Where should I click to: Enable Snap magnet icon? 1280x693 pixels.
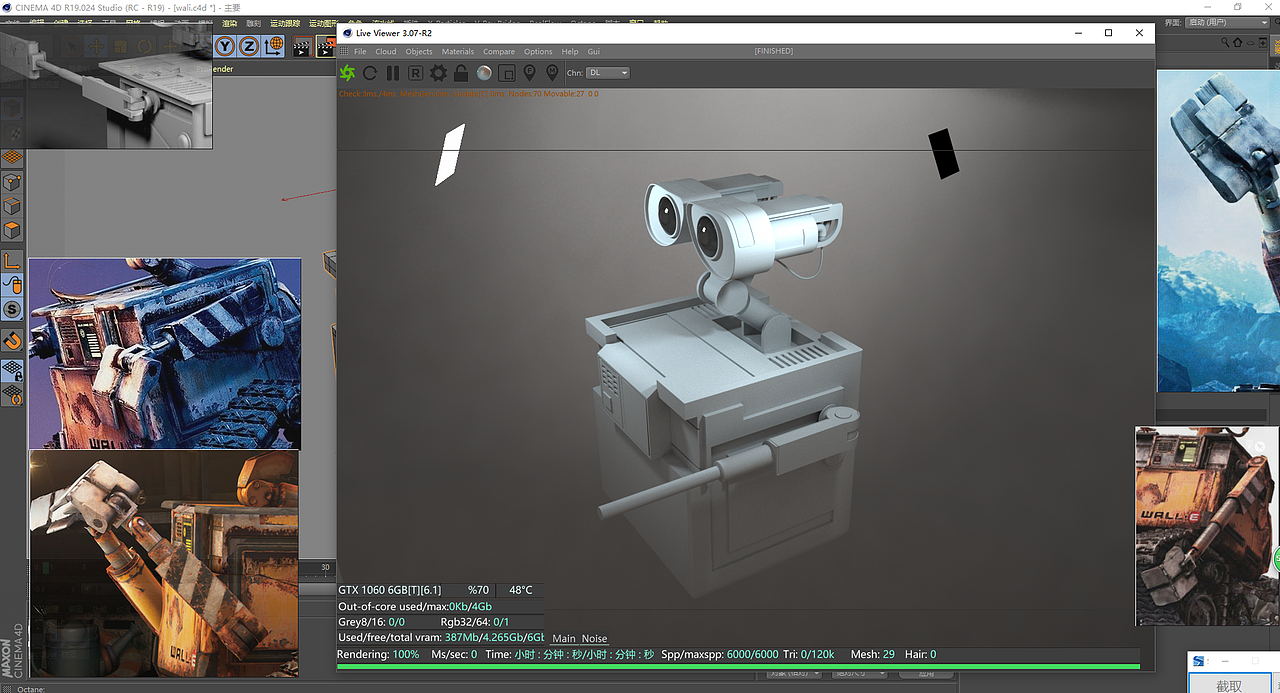(12, 341)
